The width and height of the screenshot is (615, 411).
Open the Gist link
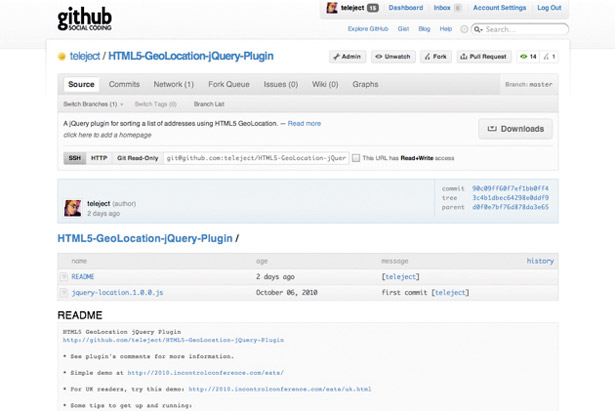pos(403,29)
